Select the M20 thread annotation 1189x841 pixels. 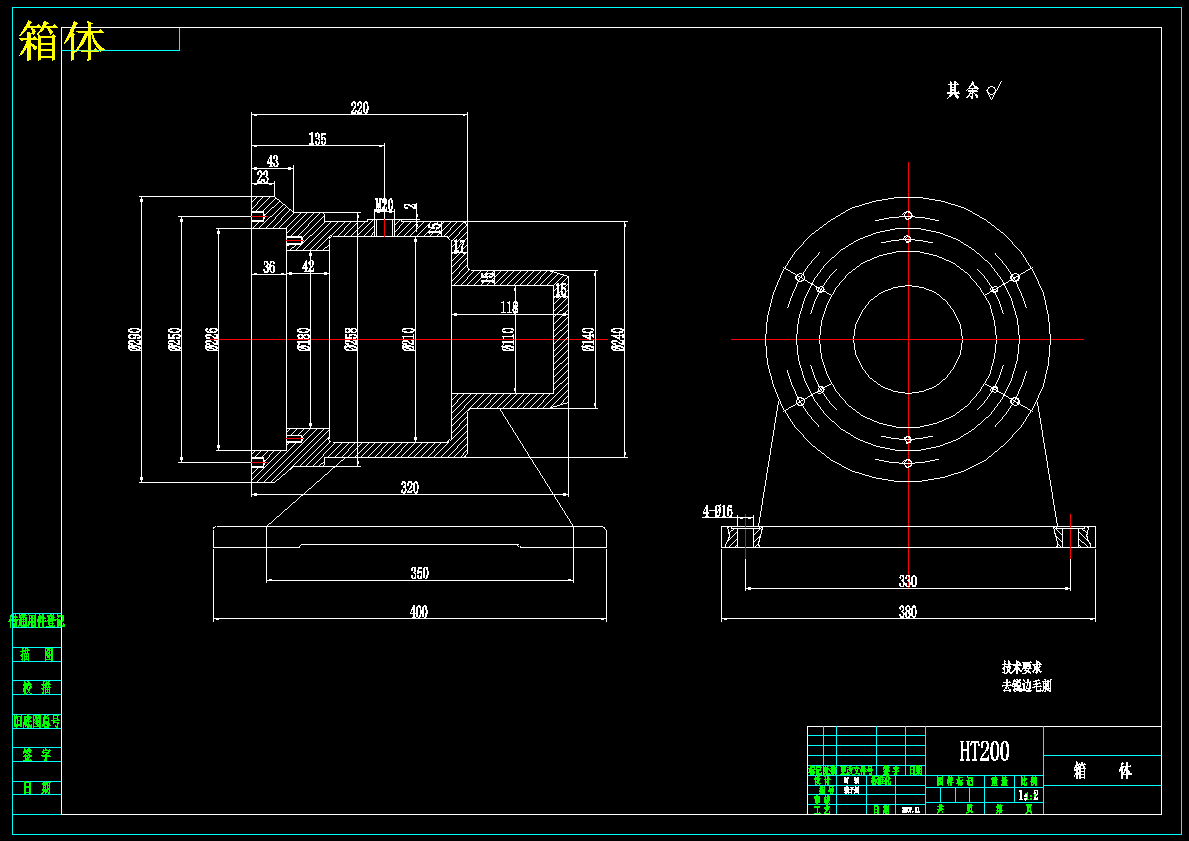(x=384, y=206)
